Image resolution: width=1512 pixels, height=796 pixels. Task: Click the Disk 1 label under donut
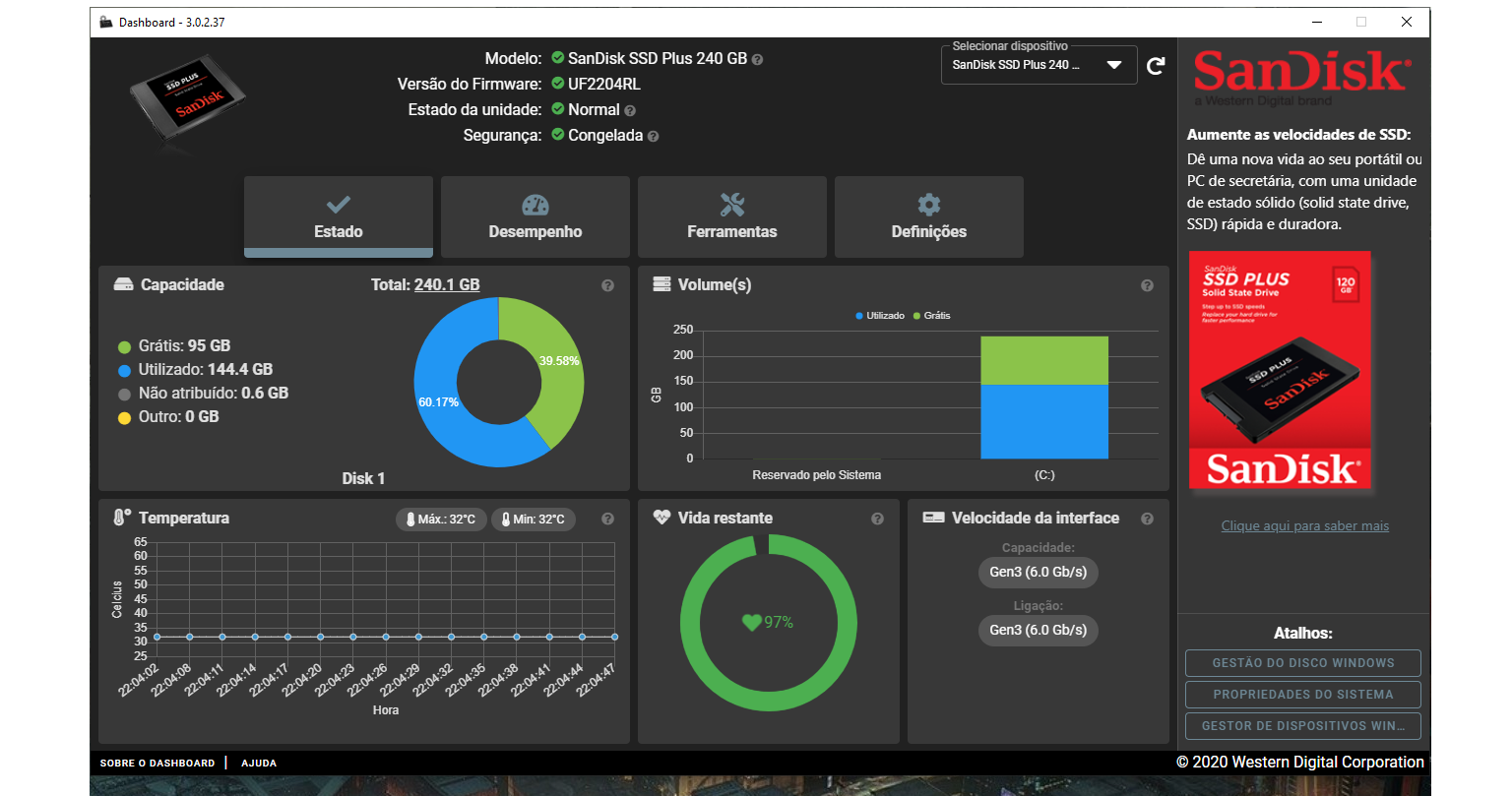[363, 479]
